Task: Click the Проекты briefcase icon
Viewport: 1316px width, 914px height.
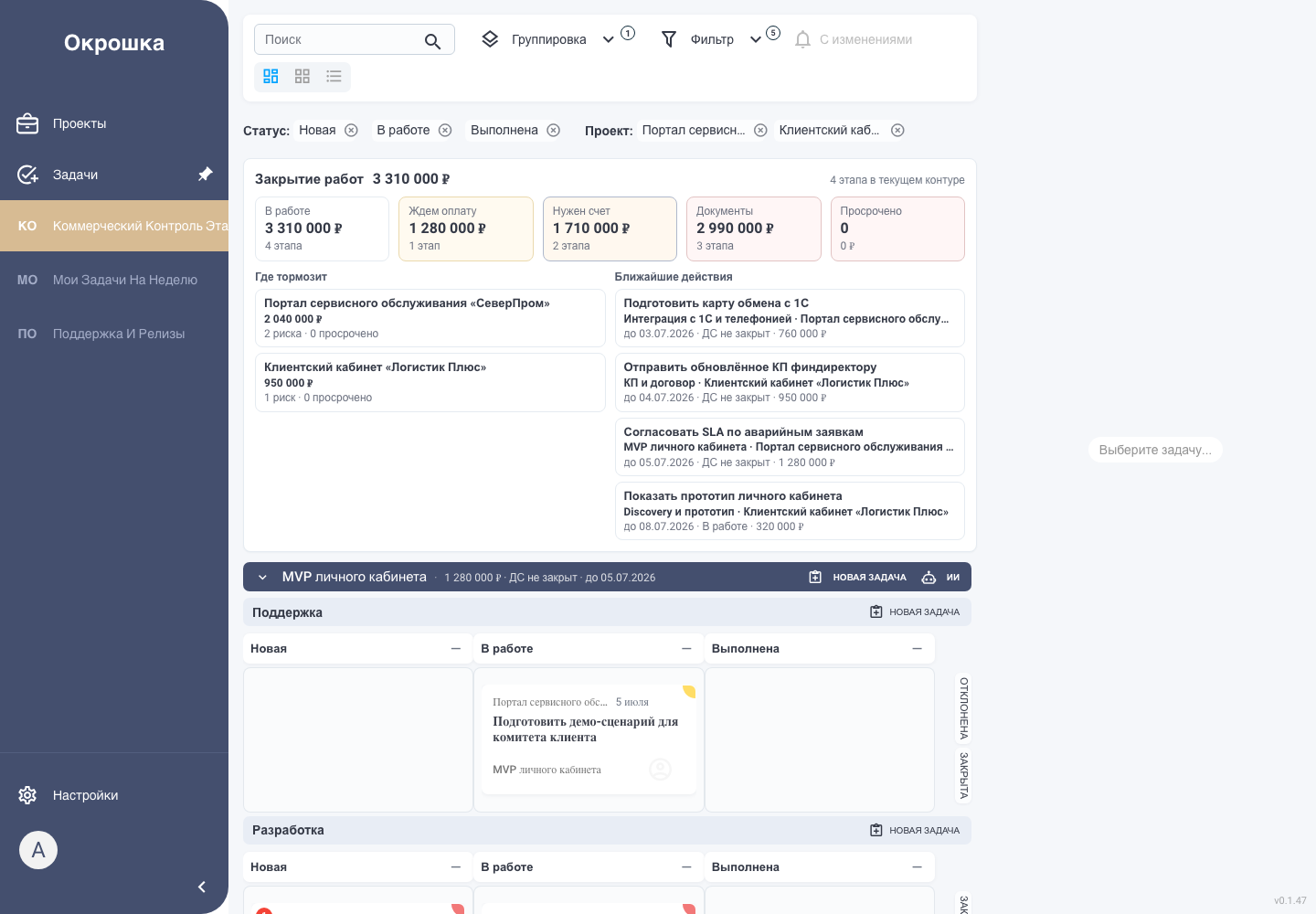Action: click(27, 123)
